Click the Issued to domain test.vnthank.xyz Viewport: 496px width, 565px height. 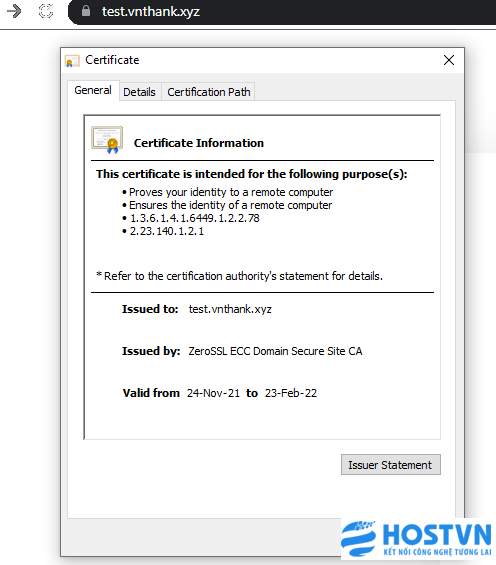230,309
